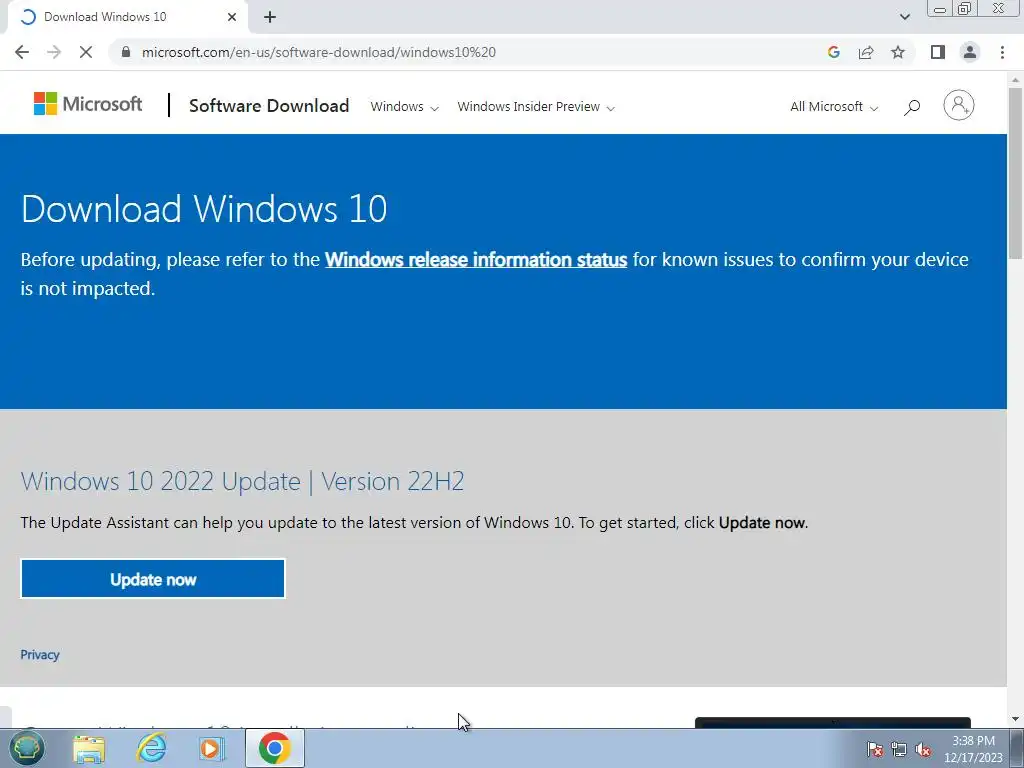Click the Microsoft logo
The image size is (1024, 768).
(x=88, y=104)
